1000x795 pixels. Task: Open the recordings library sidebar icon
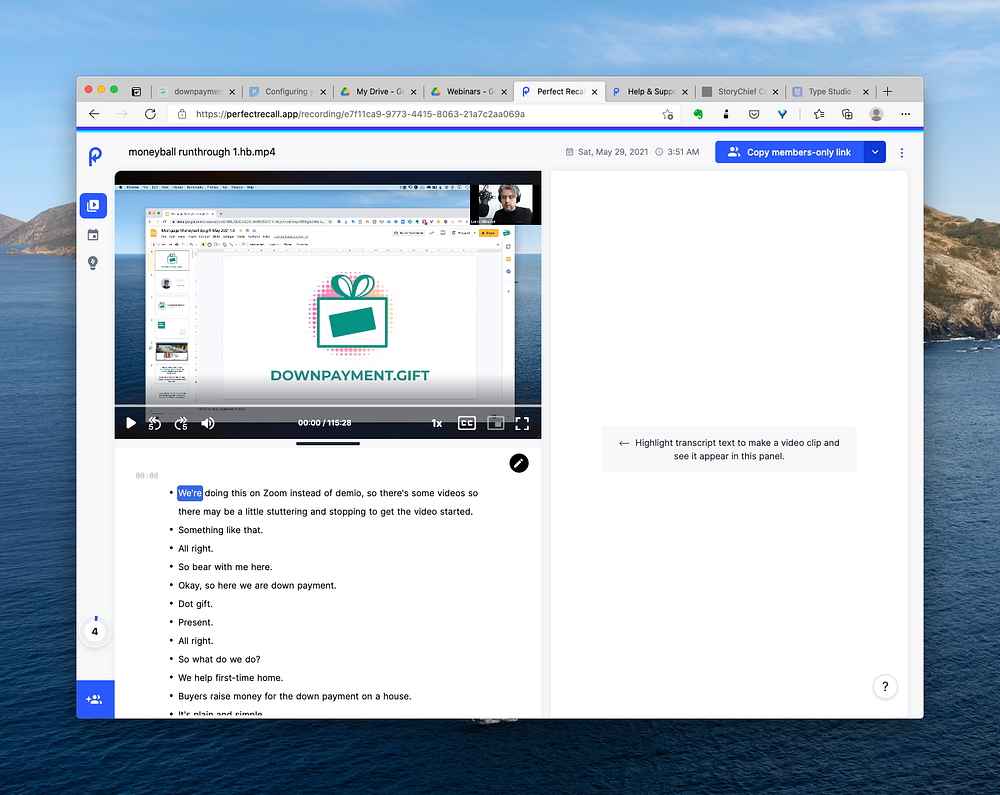click(x=93, y=206)
